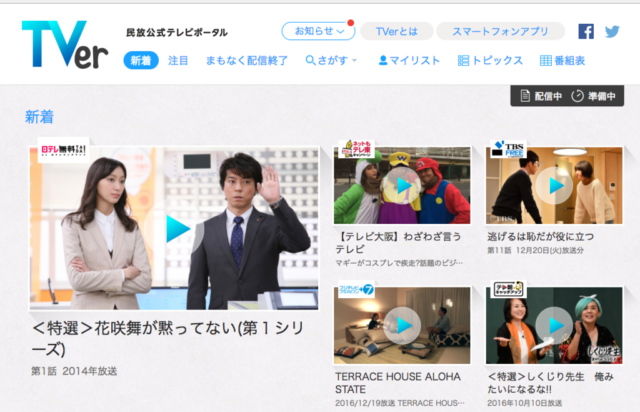Click the 民放公式テレビポータル tagline
The width and height of the screenshot is (640, 412).
point(177,32)
